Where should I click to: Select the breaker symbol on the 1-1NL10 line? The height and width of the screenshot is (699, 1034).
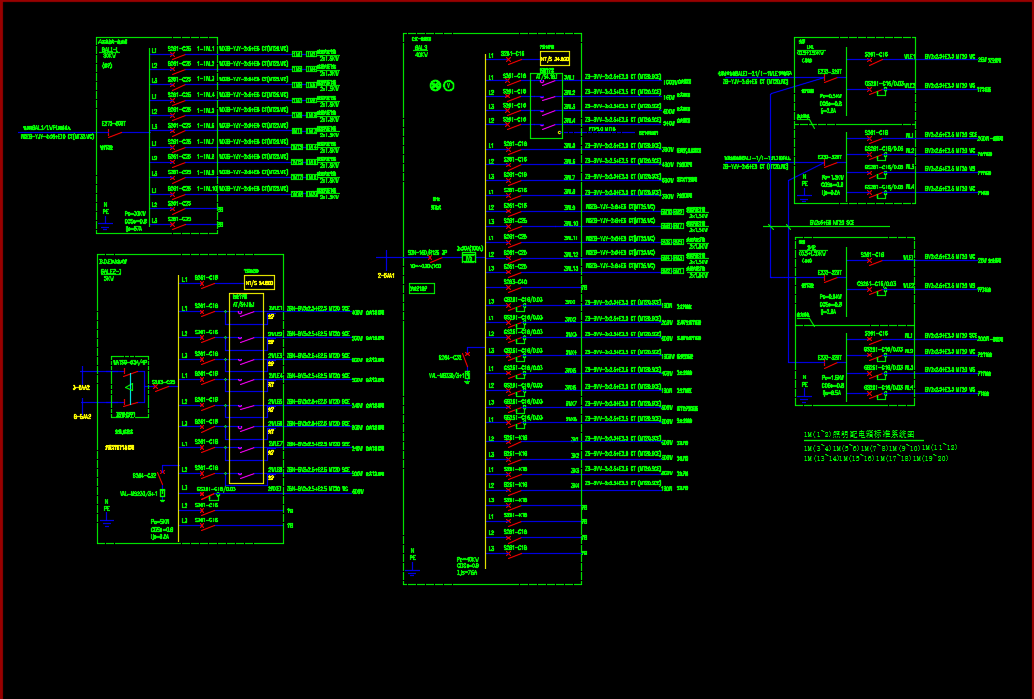(178, 194)
